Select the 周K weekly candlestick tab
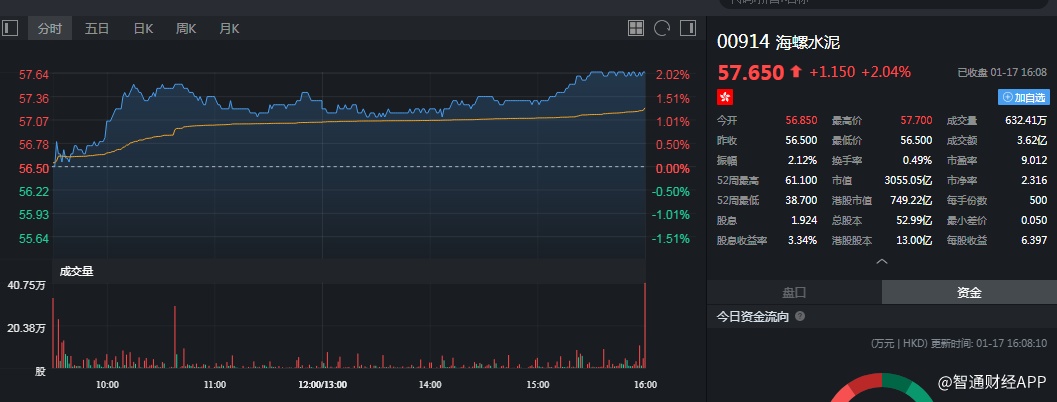Viewport: 1057px width, 402px height. click(186, 29)
